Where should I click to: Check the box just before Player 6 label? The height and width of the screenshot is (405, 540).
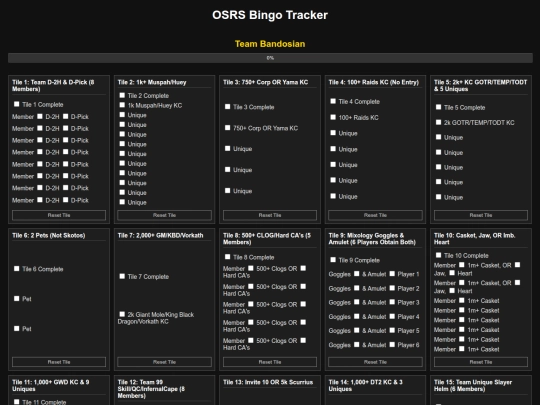(x=392, y=344)
